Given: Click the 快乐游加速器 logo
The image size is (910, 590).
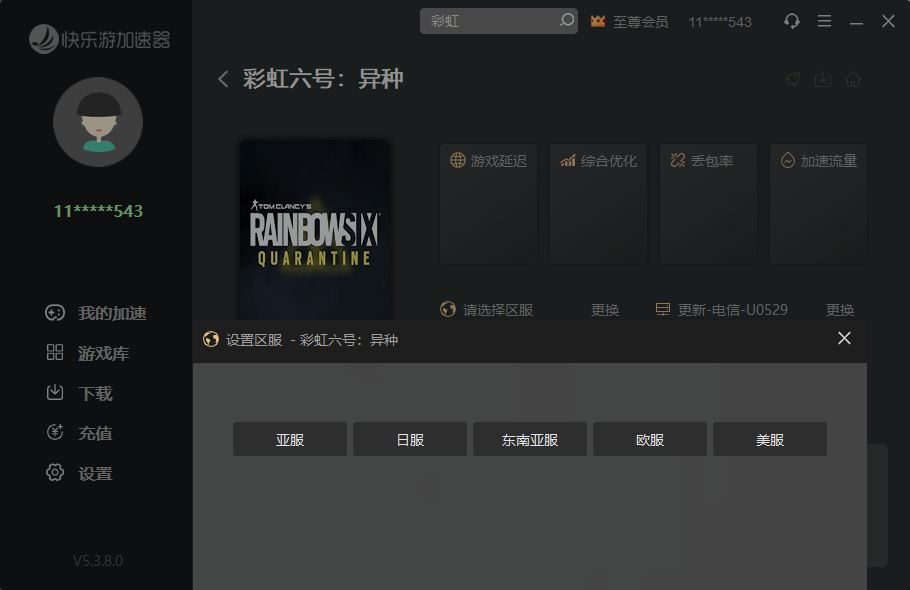Looking at the screenshot, I should click(x=99, y=39).
